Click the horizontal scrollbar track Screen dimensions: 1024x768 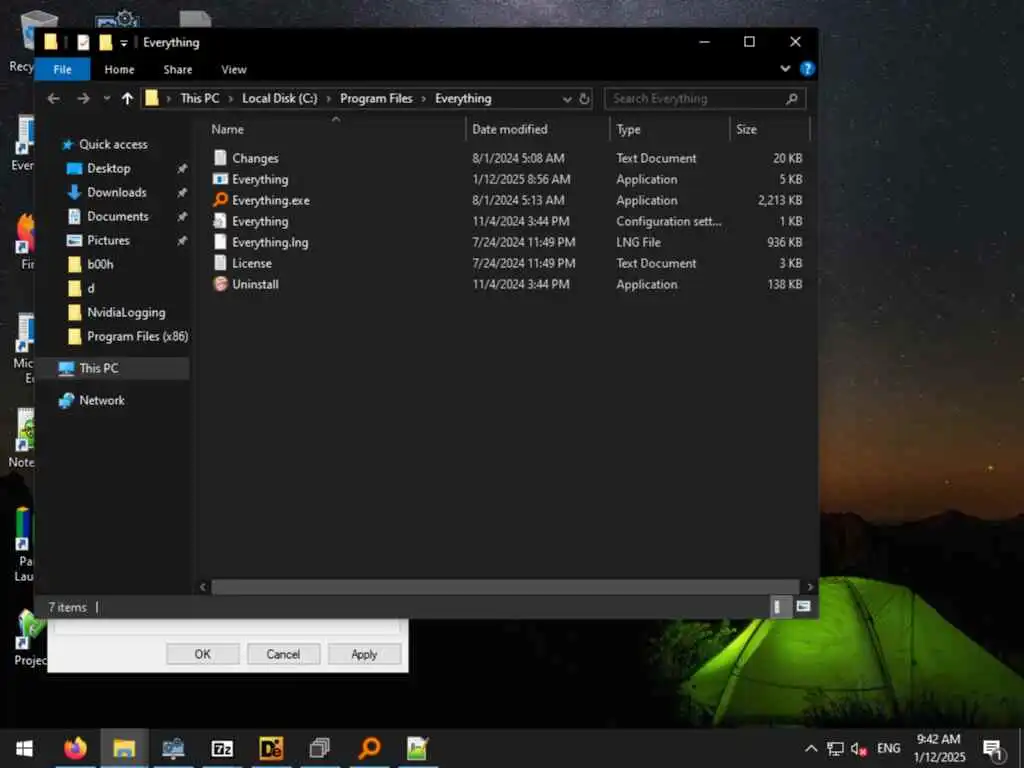[505, 586]
